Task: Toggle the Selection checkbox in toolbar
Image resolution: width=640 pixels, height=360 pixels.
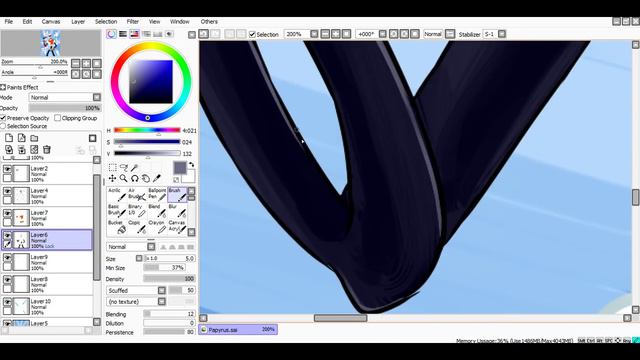Action: tap(252, 34)
